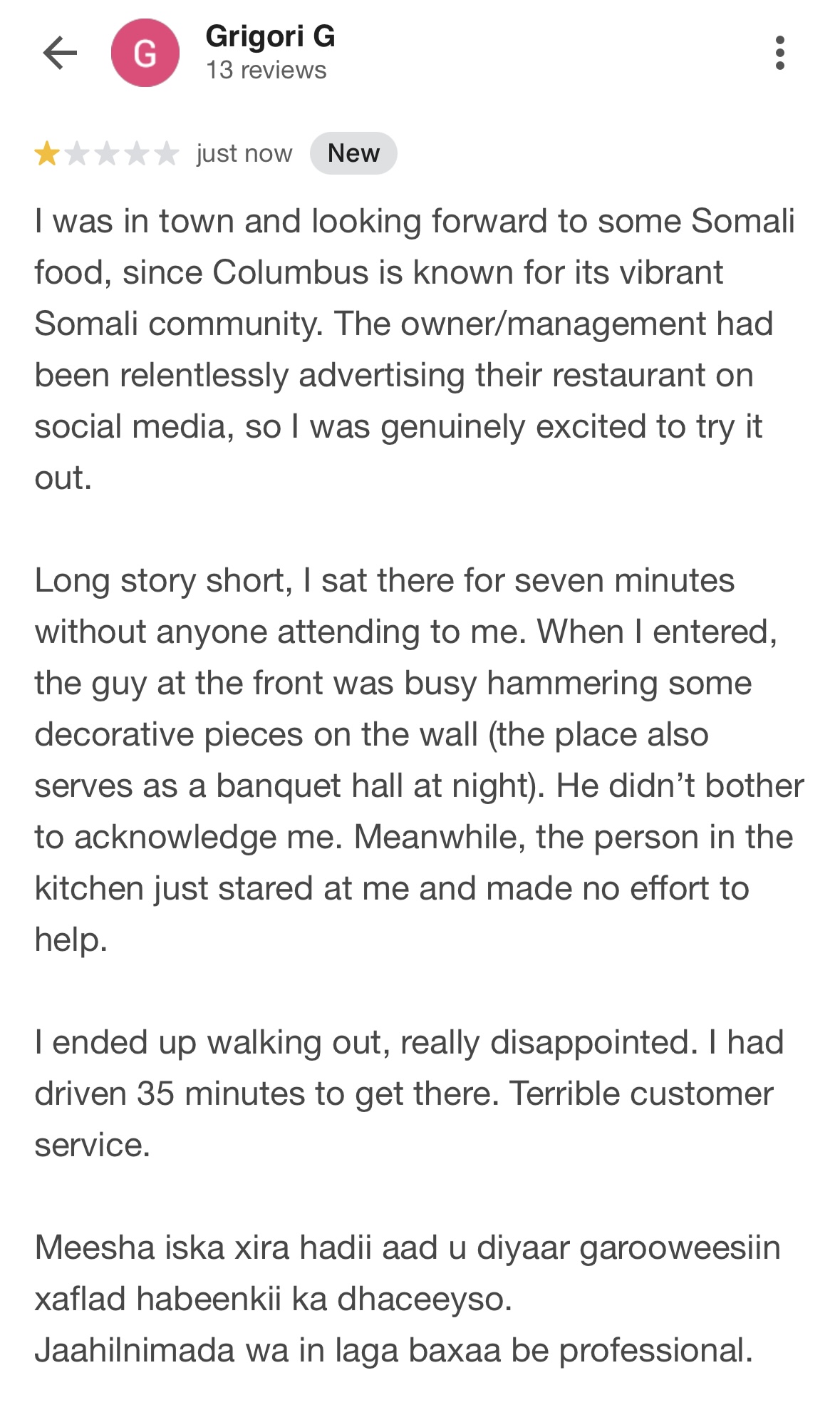Open reviewer name Grigori G
Image resolution: width=840 pixels, height=1405 pixels.
pos(270,36)
